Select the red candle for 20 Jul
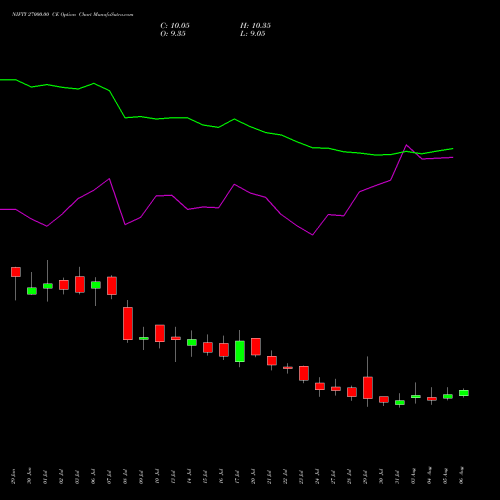Image resolution: width=500 pixels, height=500 pixels. coord(256,347)
